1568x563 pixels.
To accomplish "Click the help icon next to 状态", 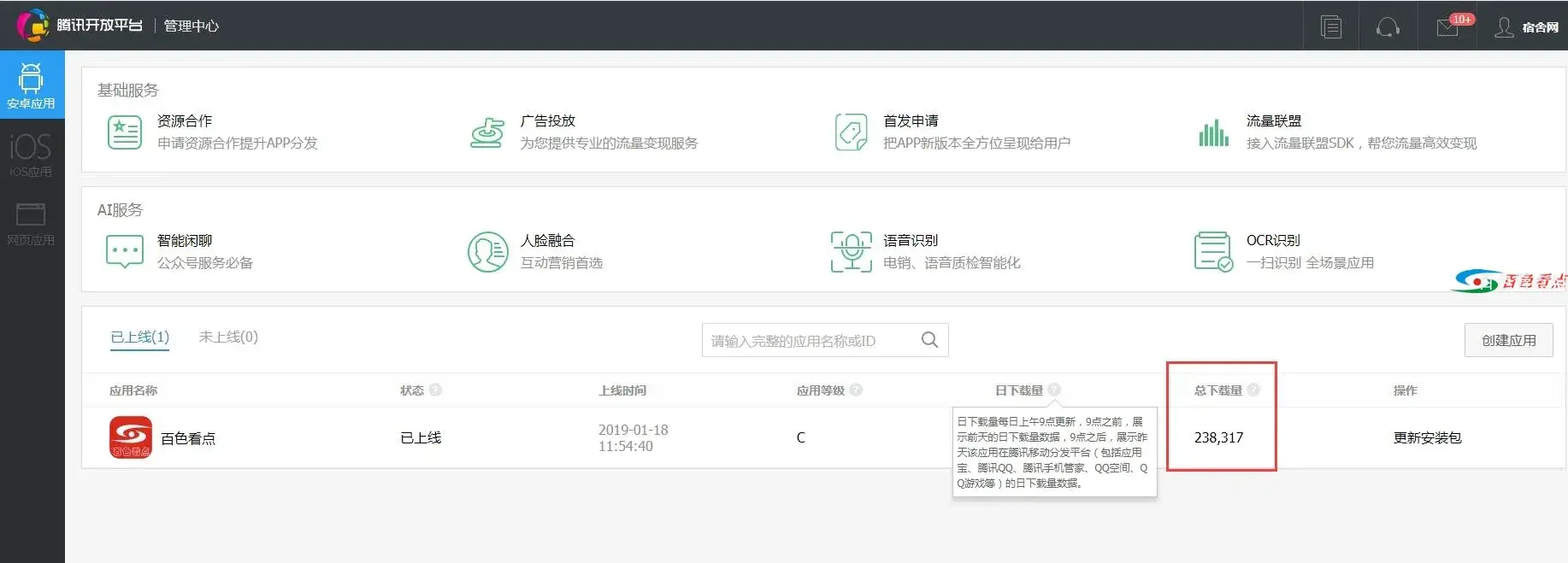I will coord(435,390).
